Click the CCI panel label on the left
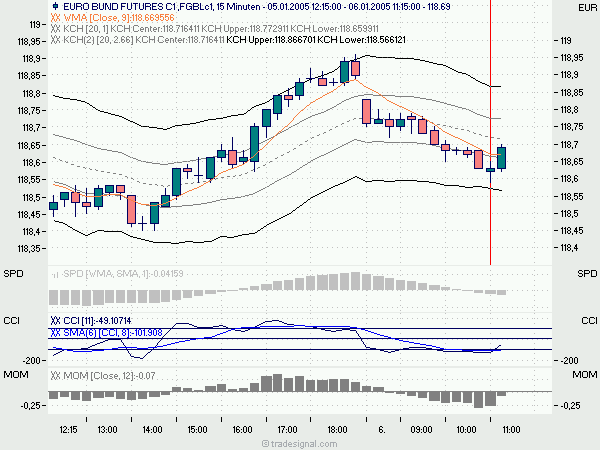This screenshot has width=600, height=450. tap(11, 321)
